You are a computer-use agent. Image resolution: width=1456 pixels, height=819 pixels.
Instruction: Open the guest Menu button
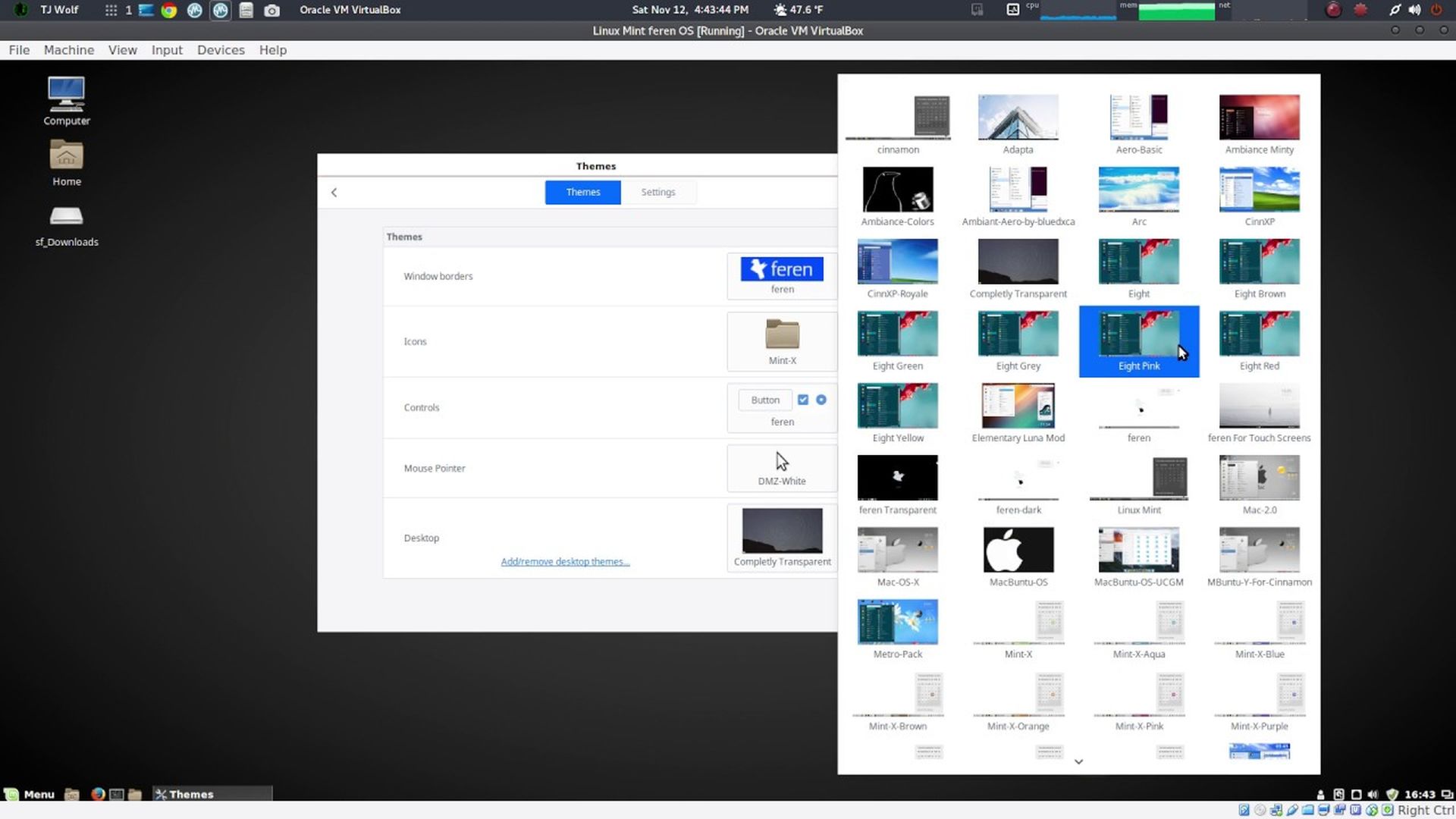click(30, 794)
